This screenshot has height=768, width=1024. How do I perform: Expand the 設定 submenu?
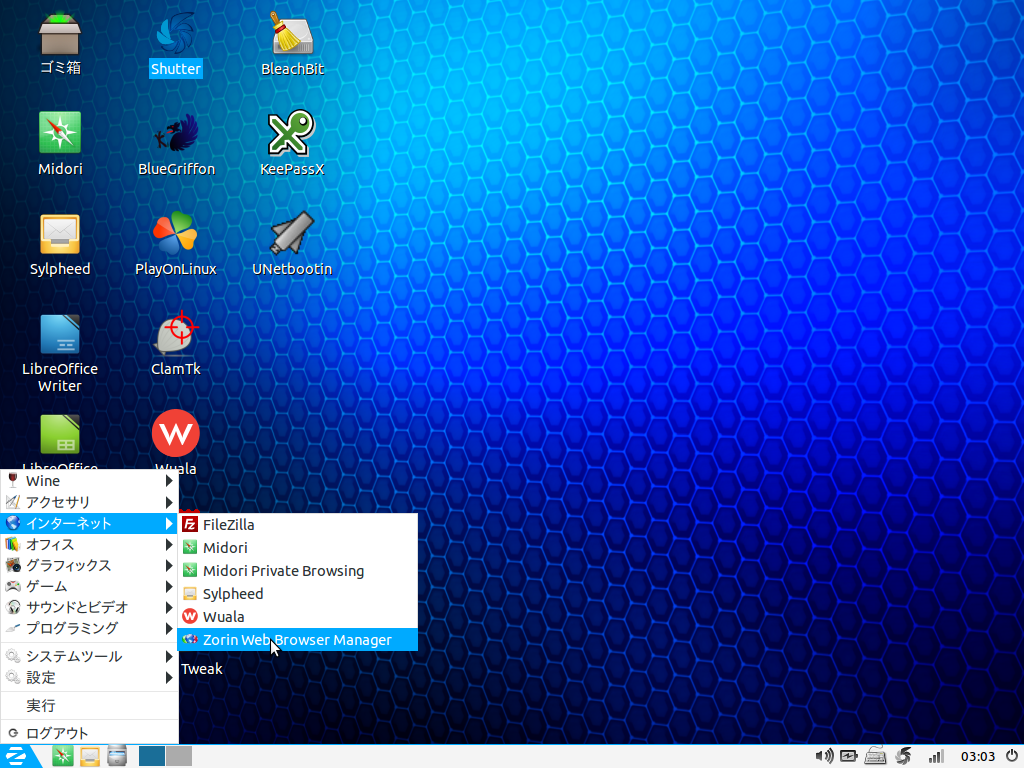tap(89, 677)
